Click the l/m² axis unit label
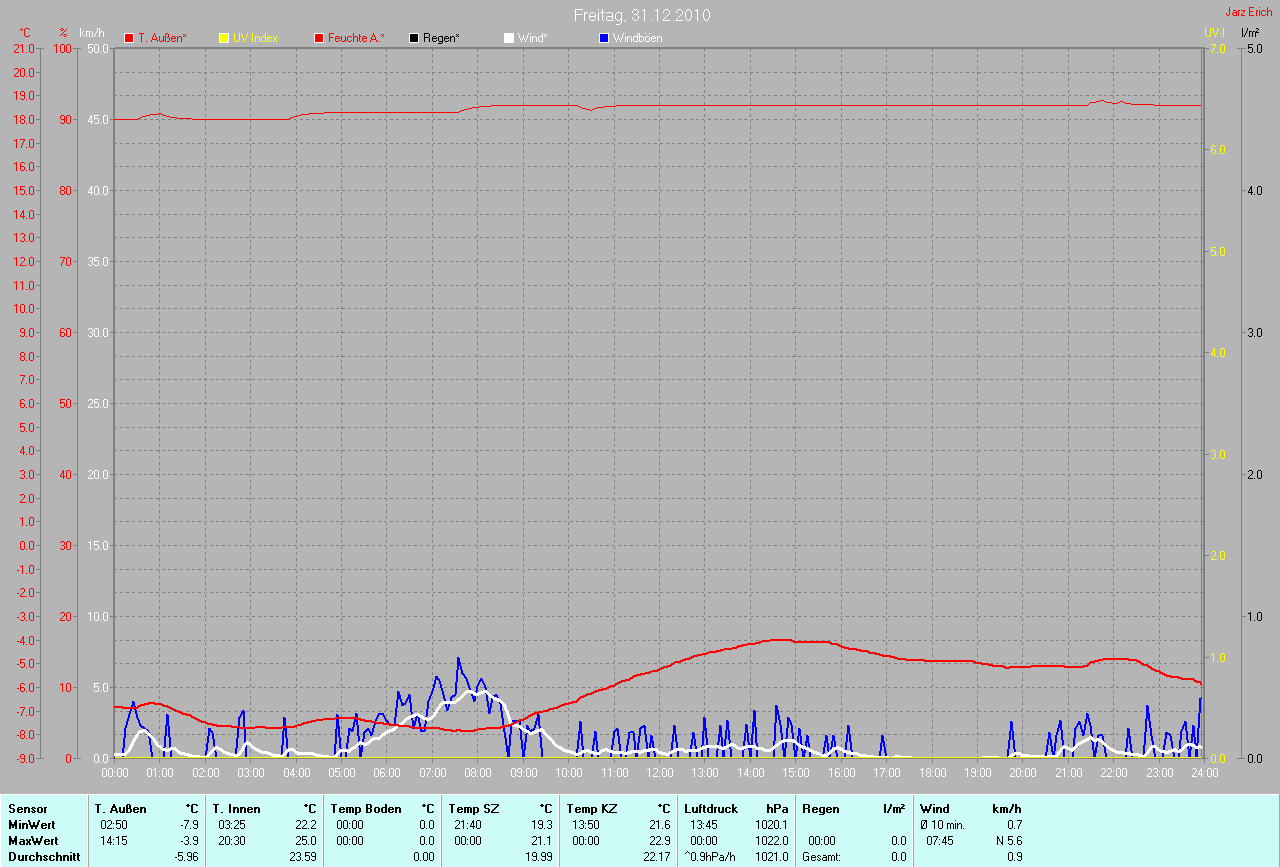Image resolution: width=1280 pixels, height=867 pixels. click(x=1249, y=33)
